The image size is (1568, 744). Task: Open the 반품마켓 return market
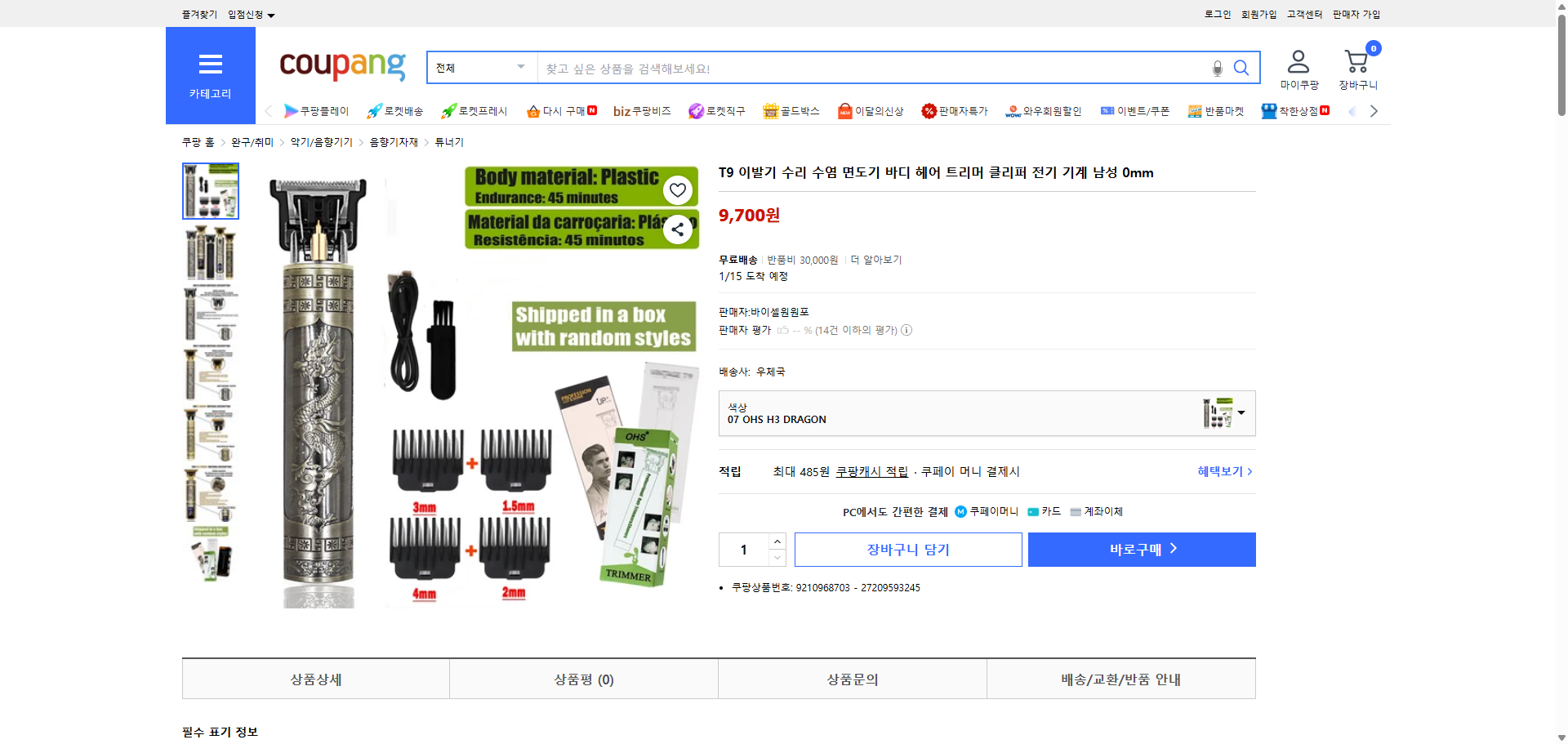pyautogui.click(x=1216, y=111)
